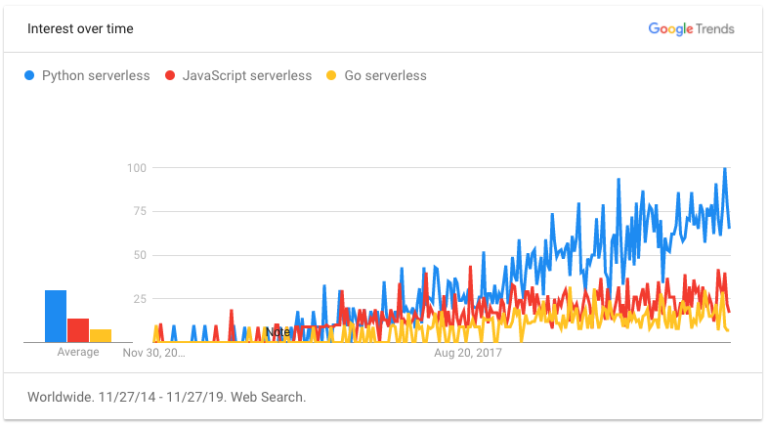Click the blue Python average bar
Screen dimensions: 768x429
[x=56, y=316]
